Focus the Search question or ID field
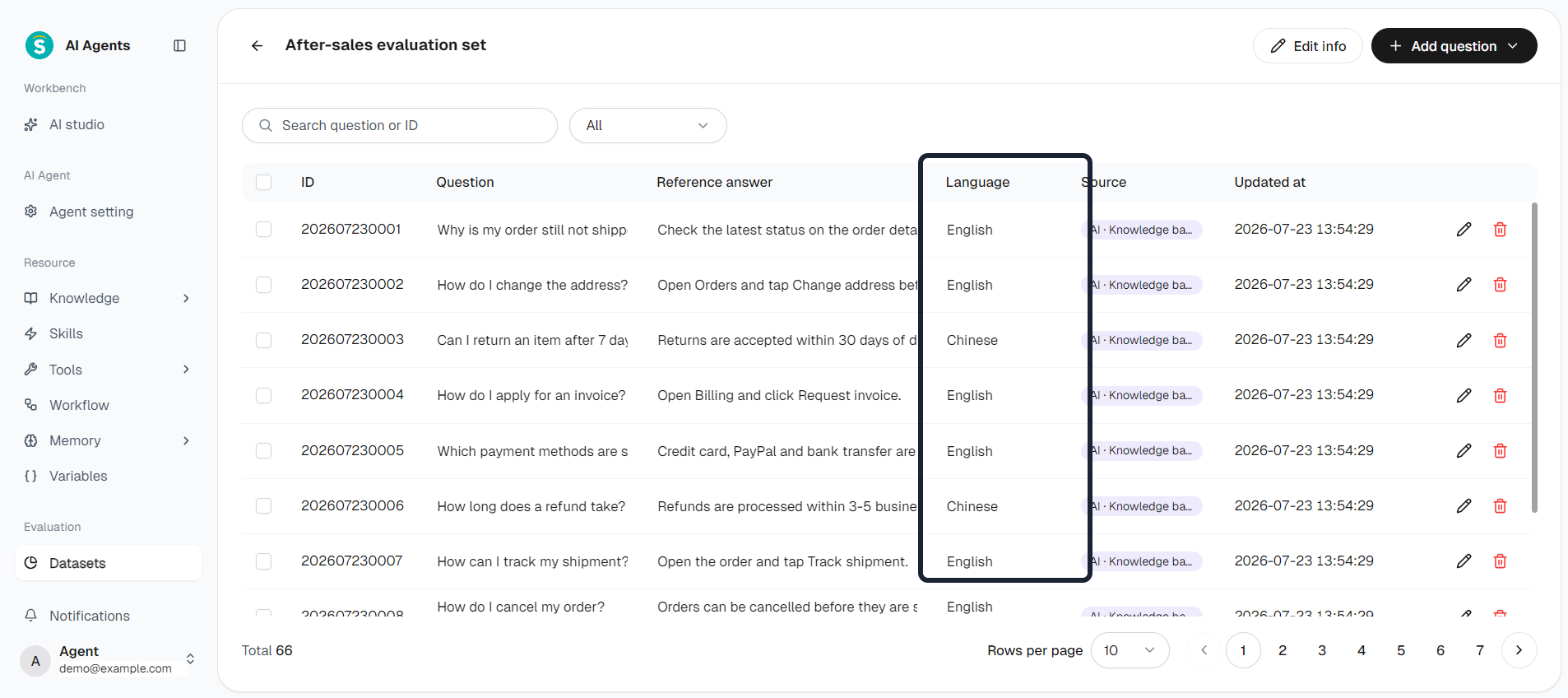 tap(400, 126)
